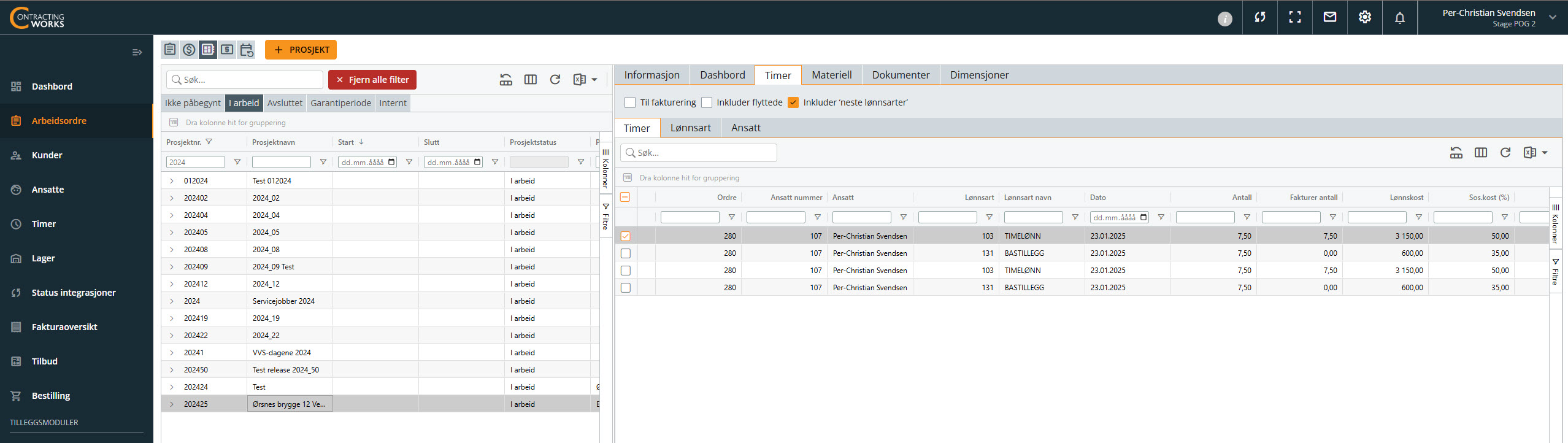
Task: Open the notifications bell
Action: point(1400,18)
